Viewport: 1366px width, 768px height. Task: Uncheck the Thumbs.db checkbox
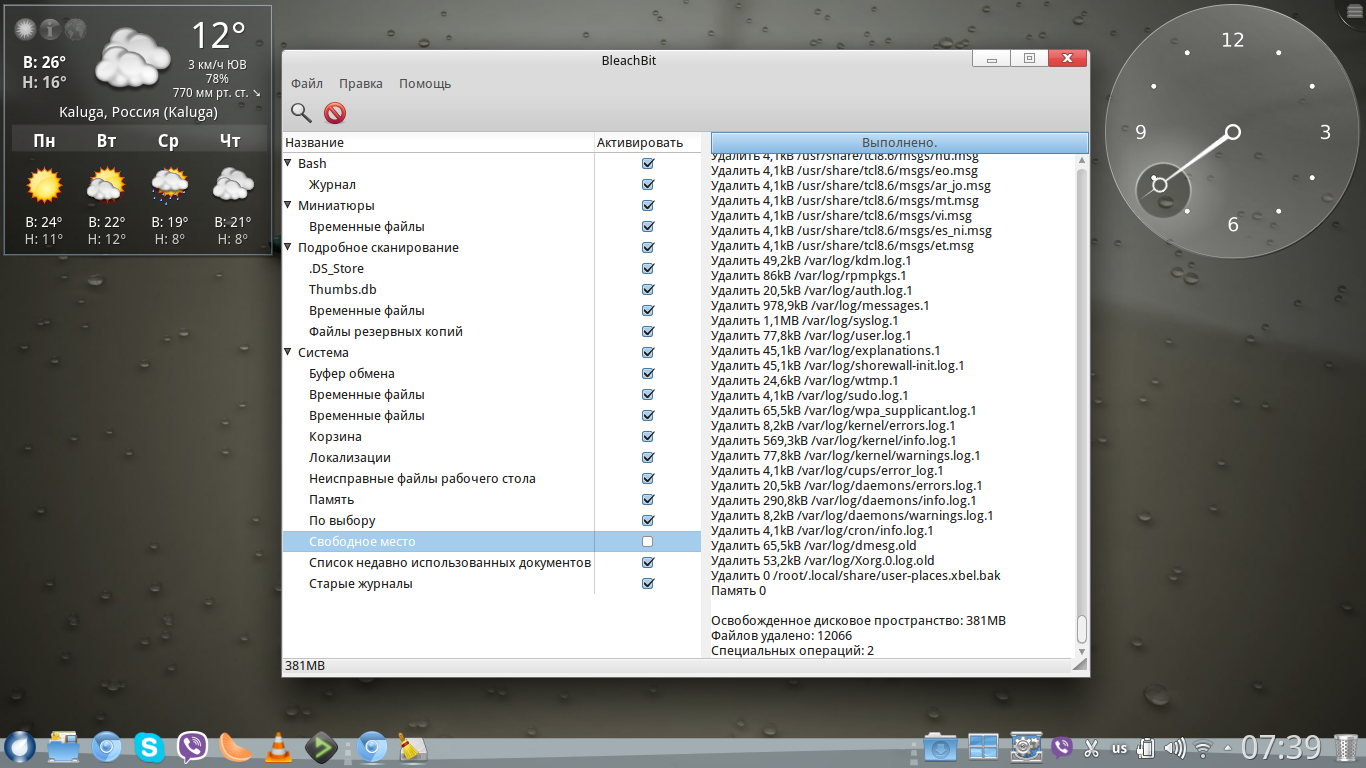click(x=648, y=290)
